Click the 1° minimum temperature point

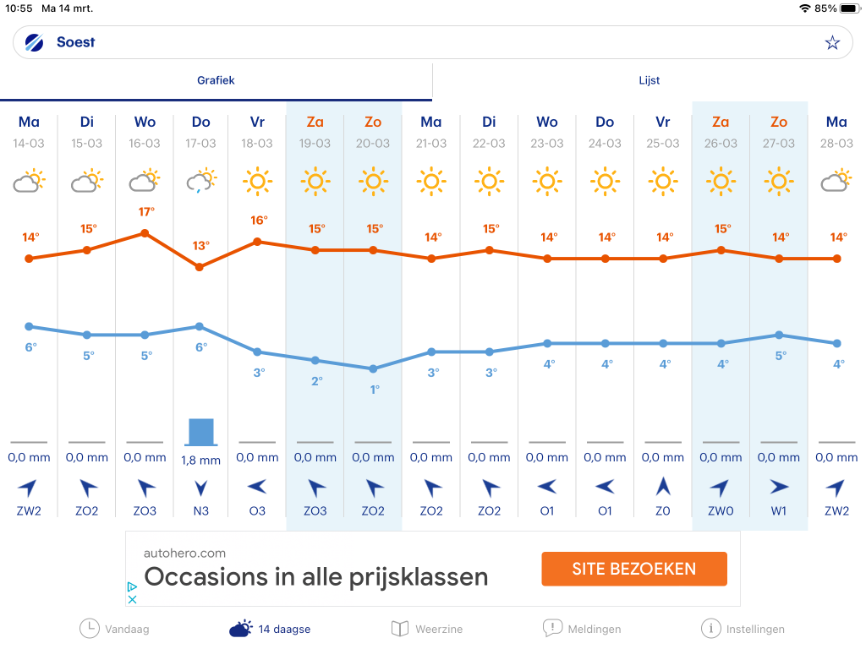click(x=373, y=369)
